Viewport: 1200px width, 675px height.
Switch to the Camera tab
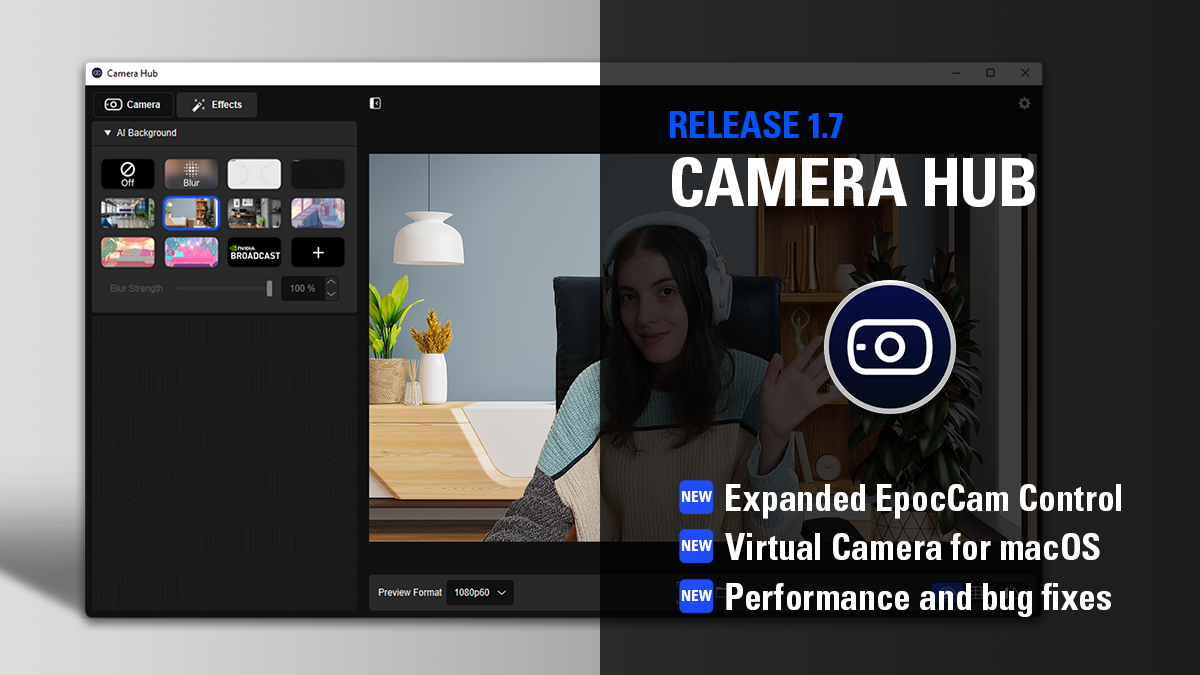pos(133,105)
